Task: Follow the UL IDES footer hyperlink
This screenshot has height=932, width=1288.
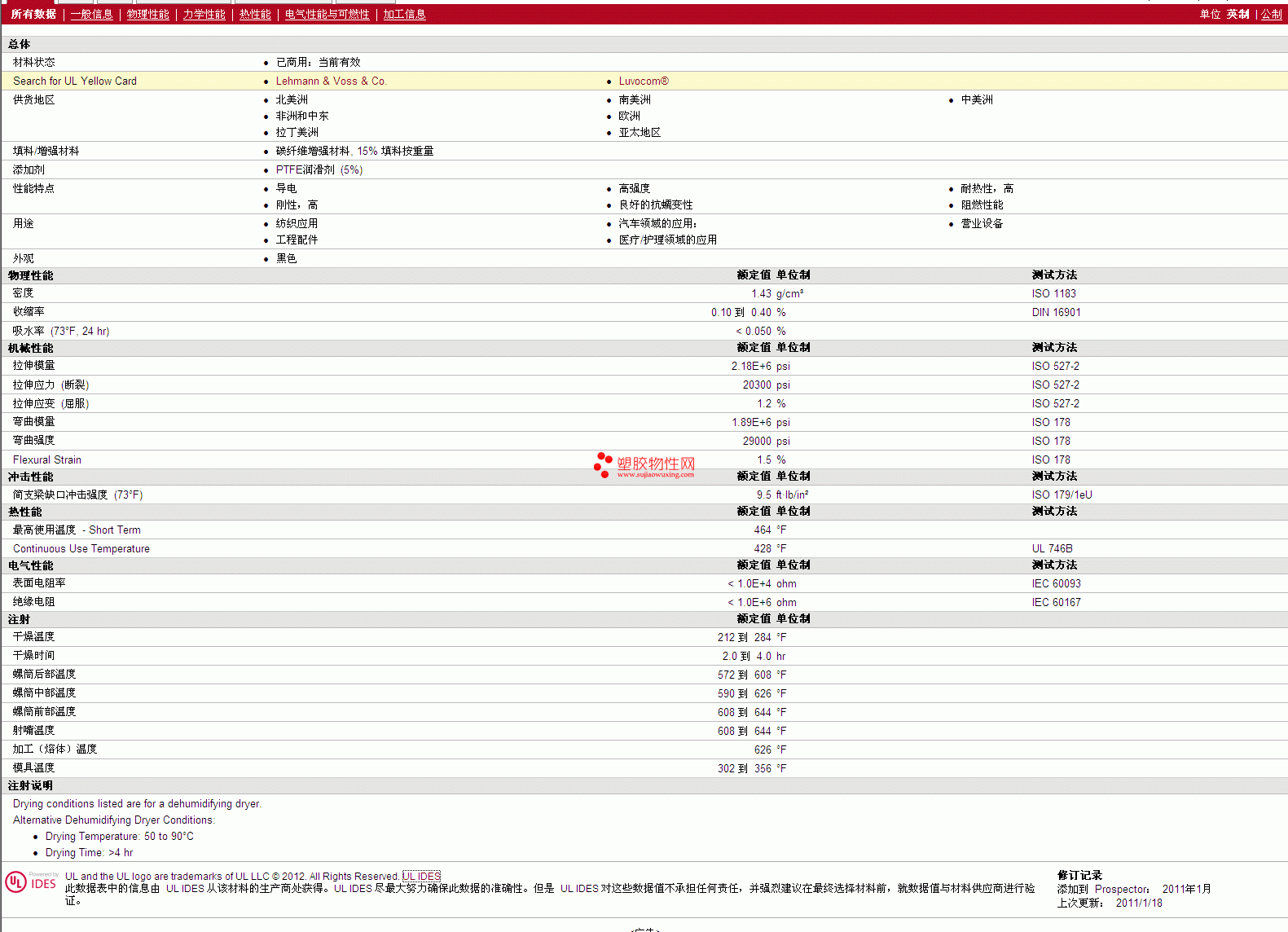Action: click(x=421, y=877)
